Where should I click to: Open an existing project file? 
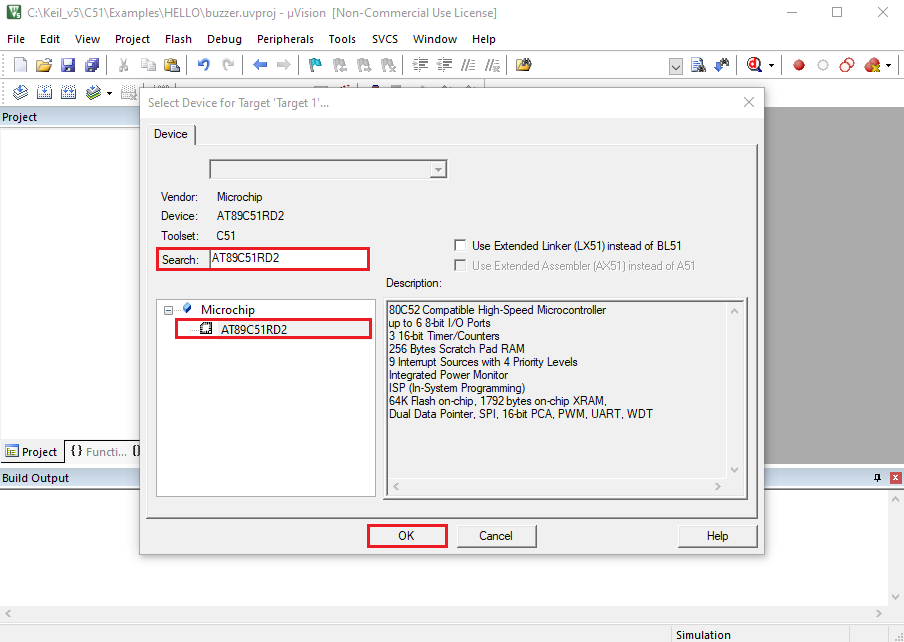[x=43, y=64]
